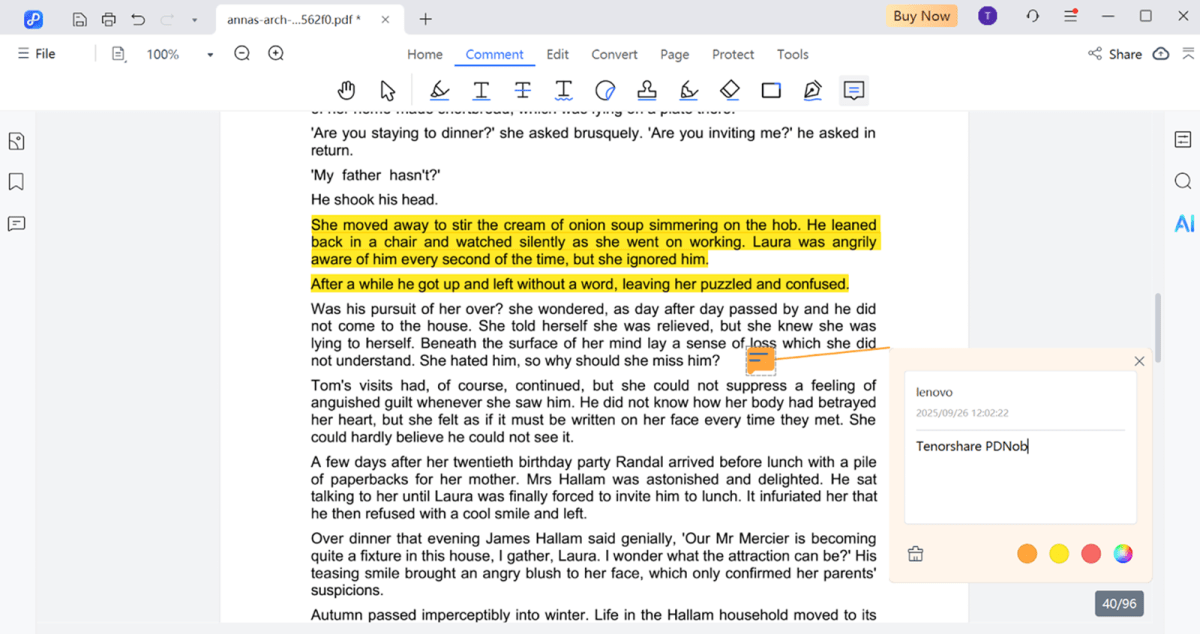Set comment color to yellow swatch
1200x634 pixels.
tap(1059, 553)
